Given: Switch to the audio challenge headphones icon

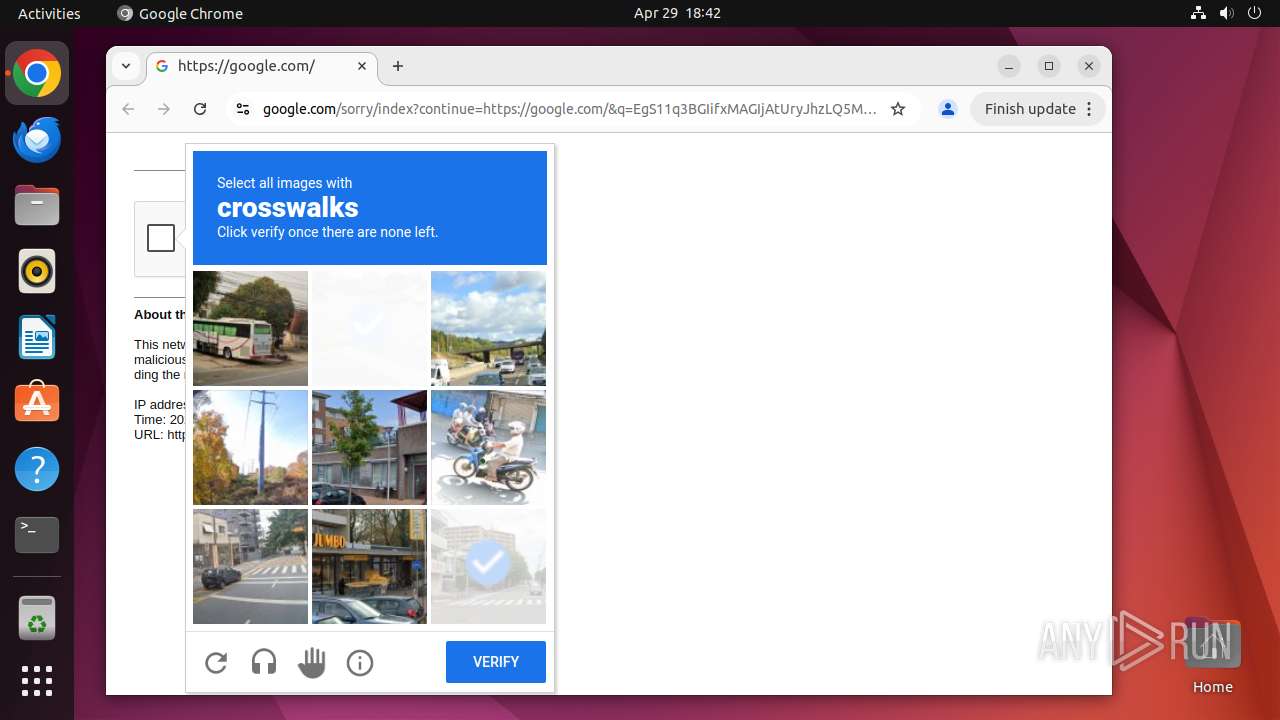Looking at the screenshot, I should (x=264, y=662).
